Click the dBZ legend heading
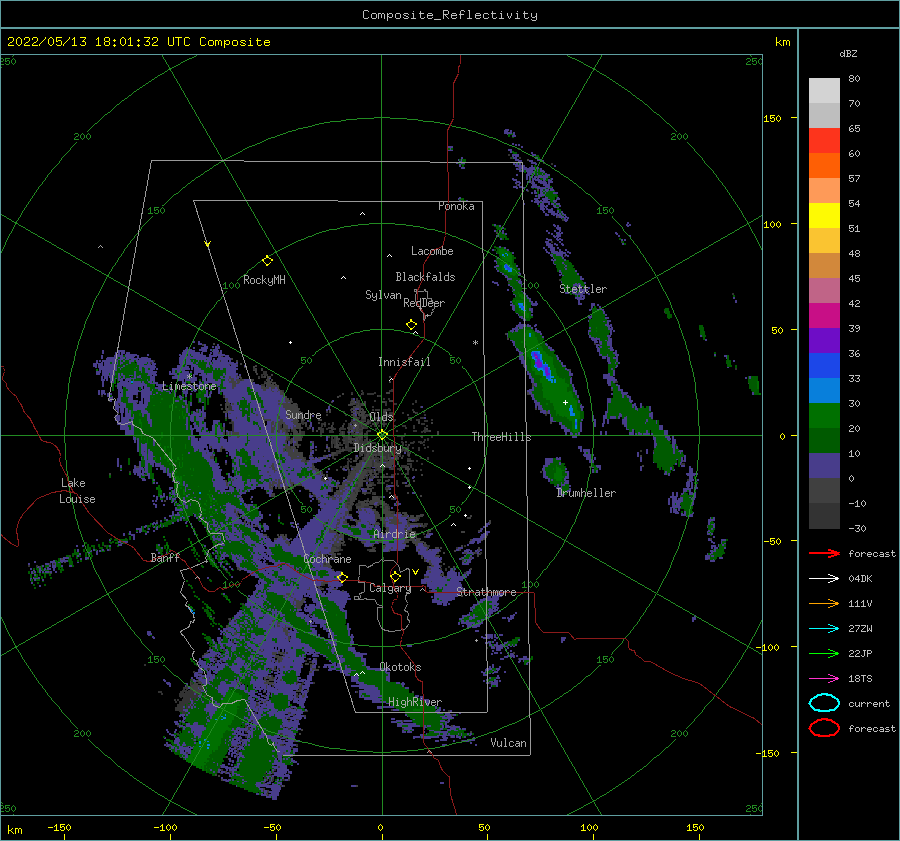 click(x=848, y=53)
